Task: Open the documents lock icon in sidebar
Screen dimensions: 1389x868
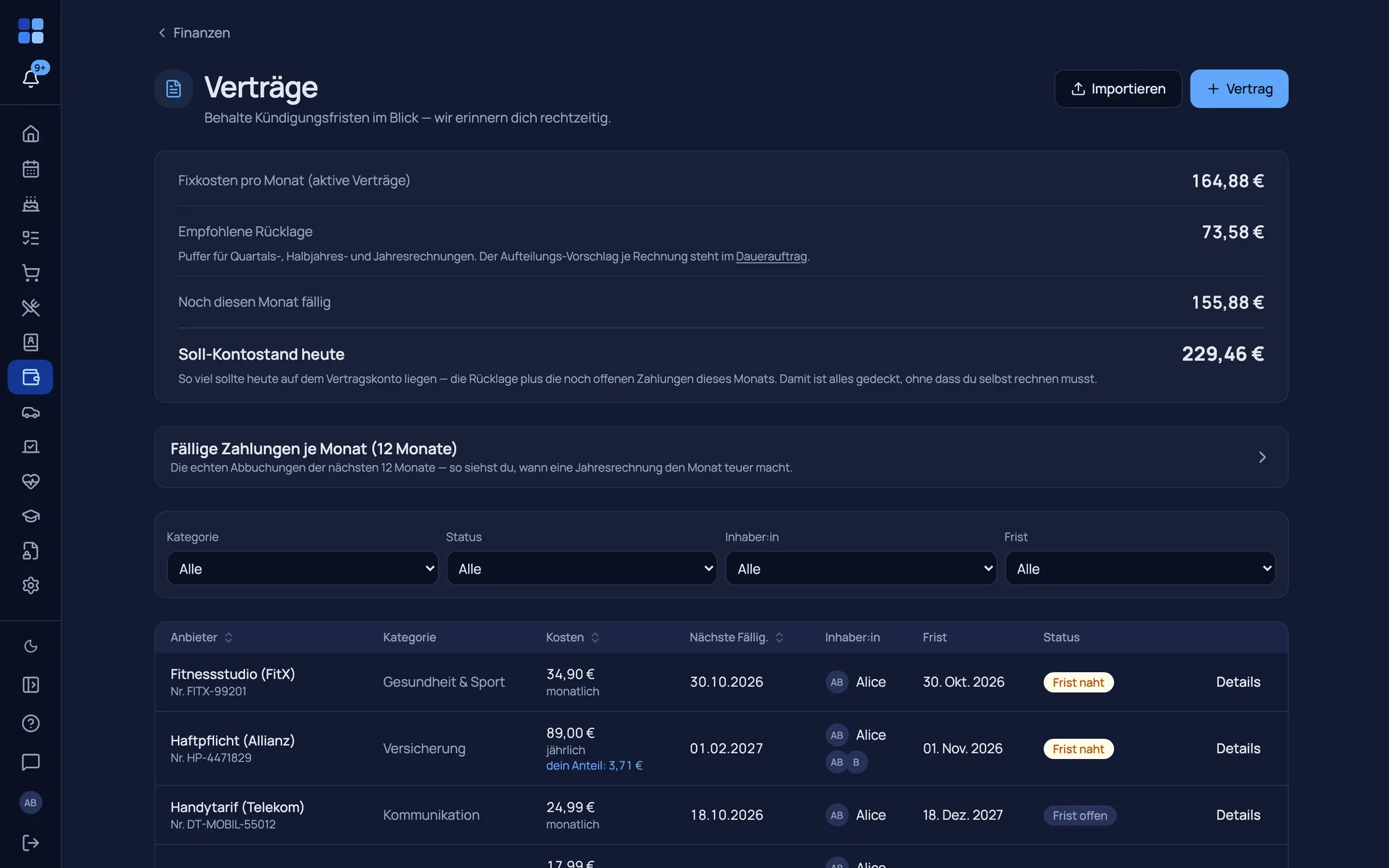Action: (x=31, y=551)
